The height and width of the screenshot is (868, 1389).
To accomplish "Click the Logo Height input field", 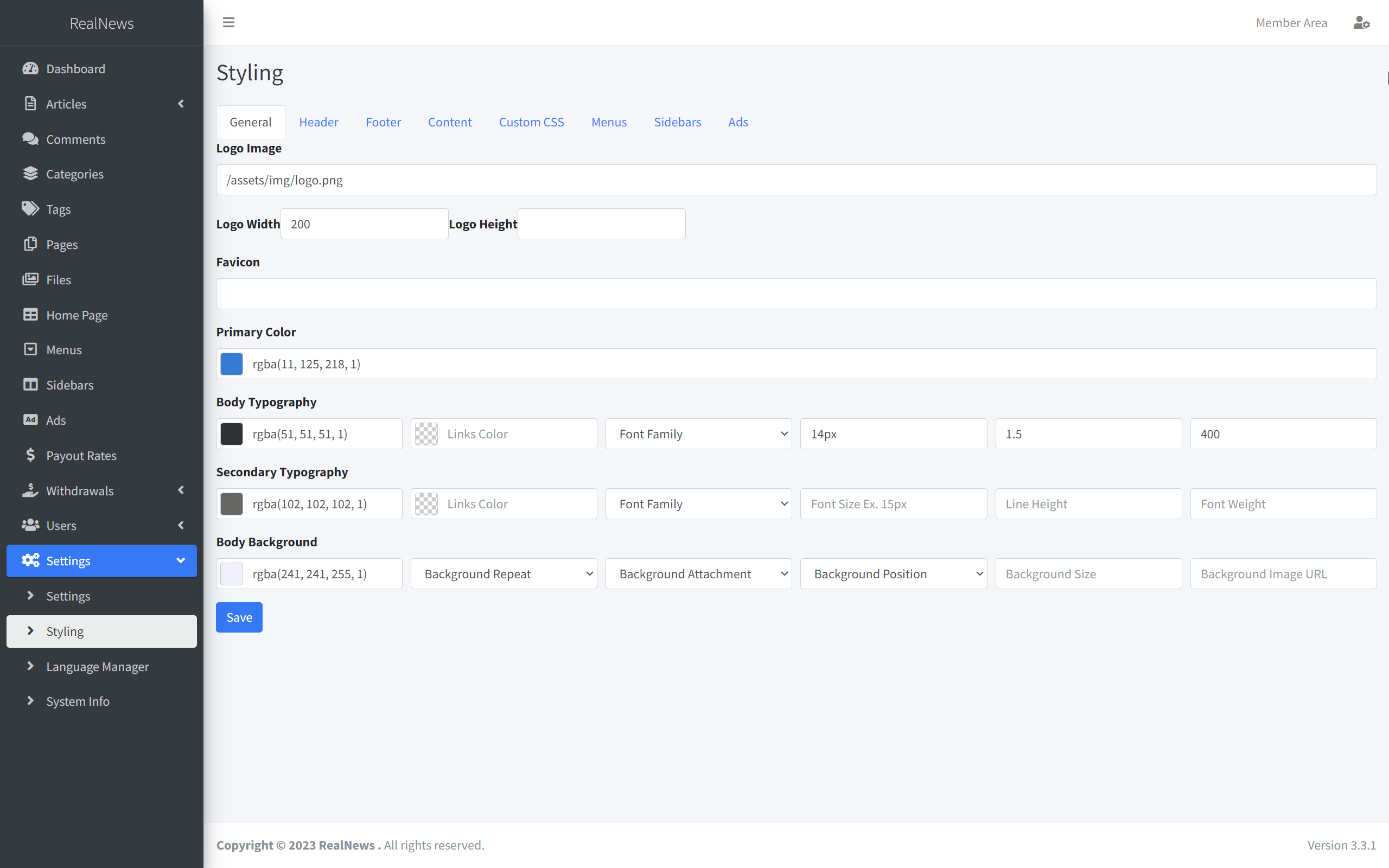I will [x=601, y=224].
